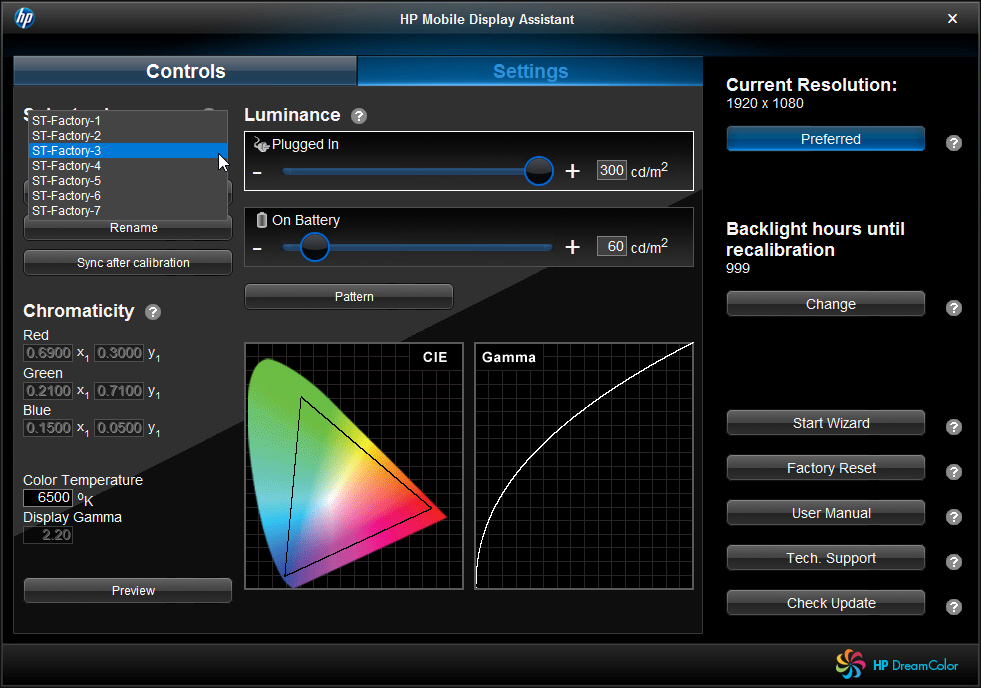Switch to the Settings tab
The image size is (981, 688).
(x=530, y=71)
